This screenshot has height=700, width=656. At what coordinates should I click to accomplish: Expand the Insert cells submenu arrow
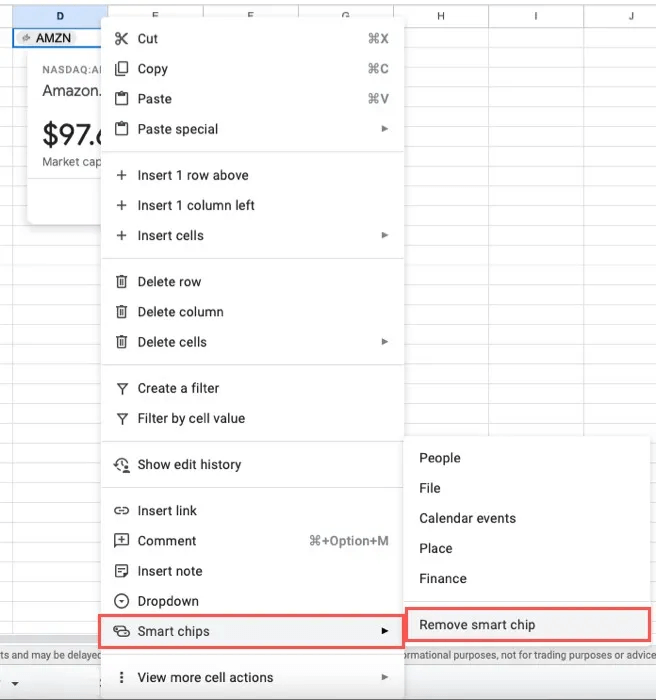(x=384, y=235)
